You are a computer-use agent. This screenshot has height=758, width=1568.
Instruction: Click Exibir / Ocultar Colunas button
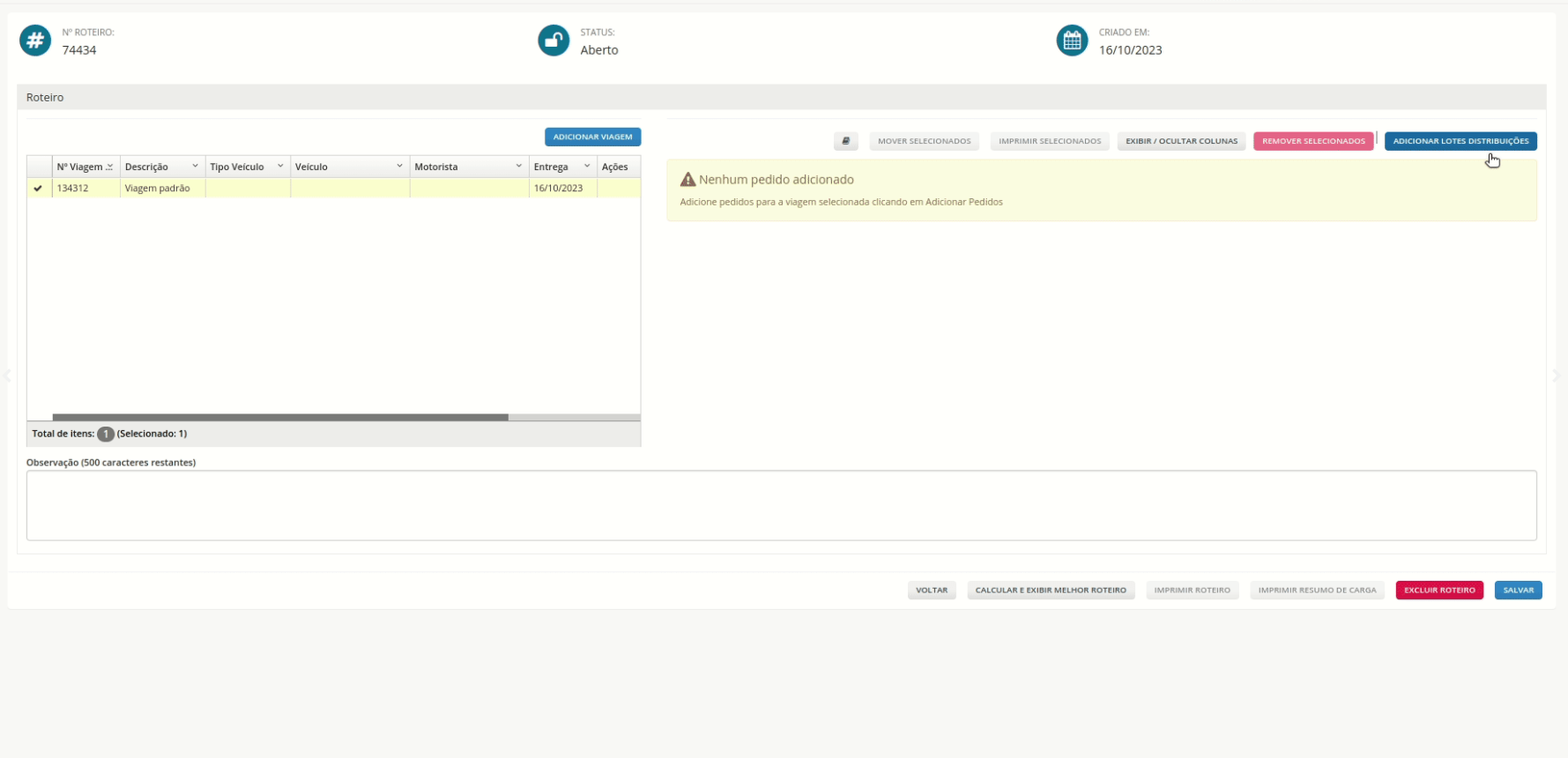(1181, 141)
